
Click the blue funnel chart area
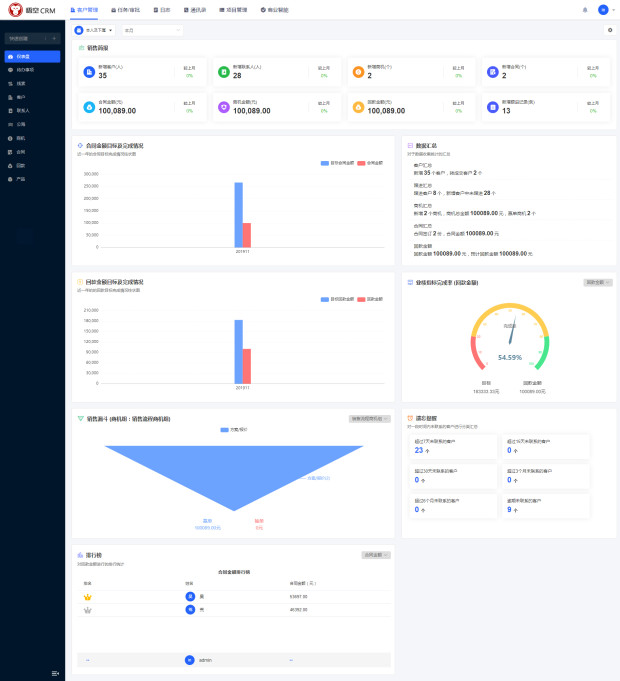click(235, 470)
